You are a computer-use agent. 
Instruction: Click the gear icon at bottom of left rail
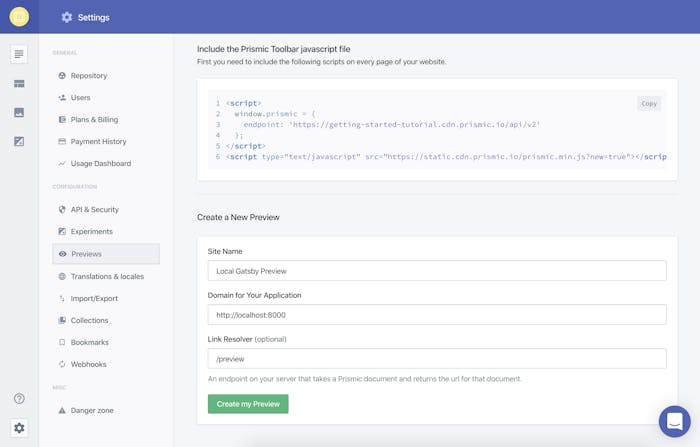[19, 428]
